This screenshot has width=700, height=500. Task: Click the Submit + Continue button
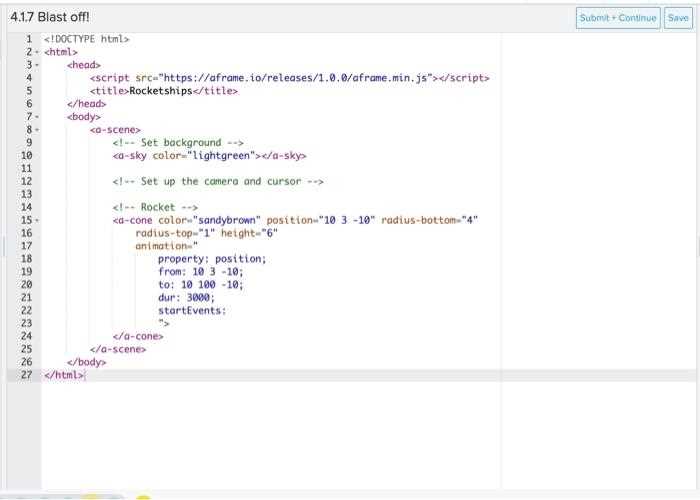point(618,18)
